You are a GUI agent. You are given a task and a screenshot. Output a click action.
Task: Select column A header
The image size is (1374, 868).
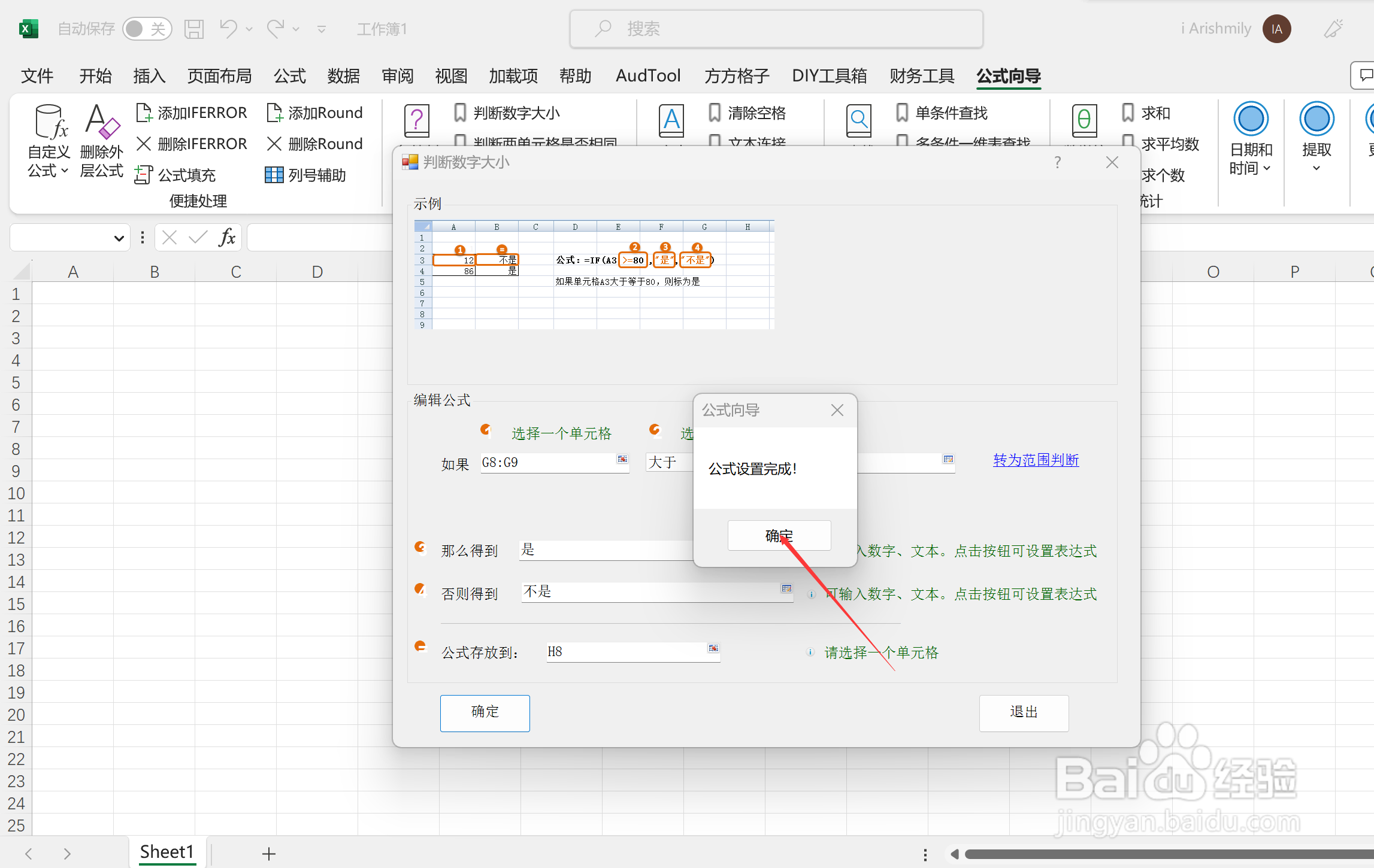coord(73,272)
